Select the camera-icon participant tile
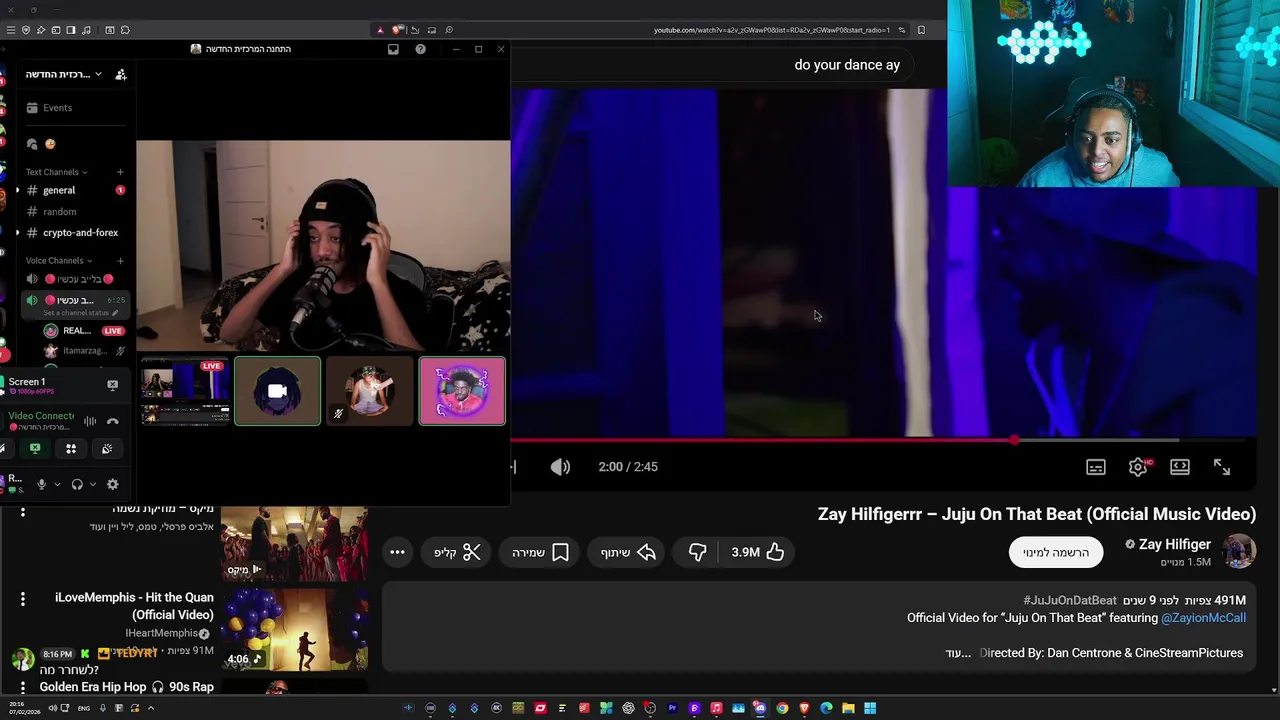 (x=278, y=391)
